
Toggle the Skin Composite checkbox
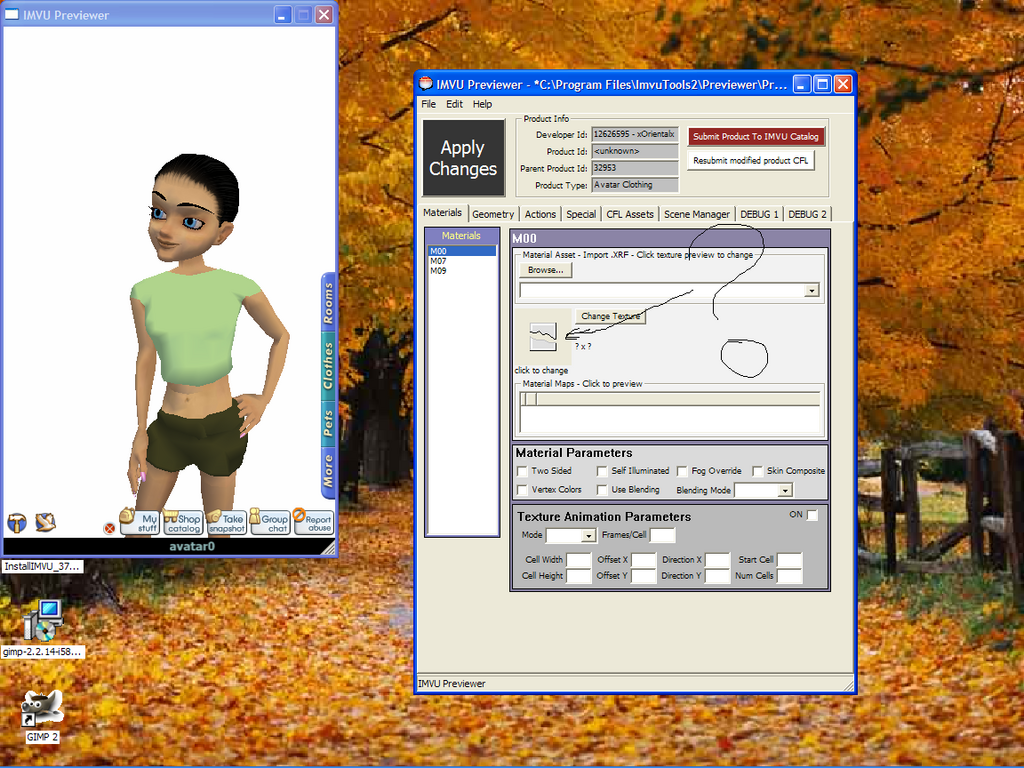coord(758,471)
